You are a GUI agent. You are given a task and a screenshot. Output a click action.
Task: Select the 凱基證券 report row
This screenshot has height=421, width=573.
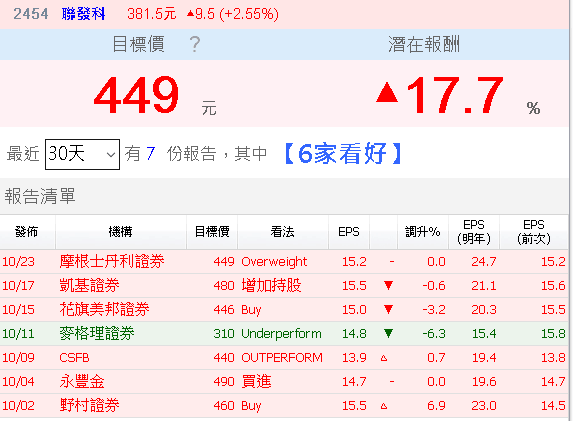(284, 285)
